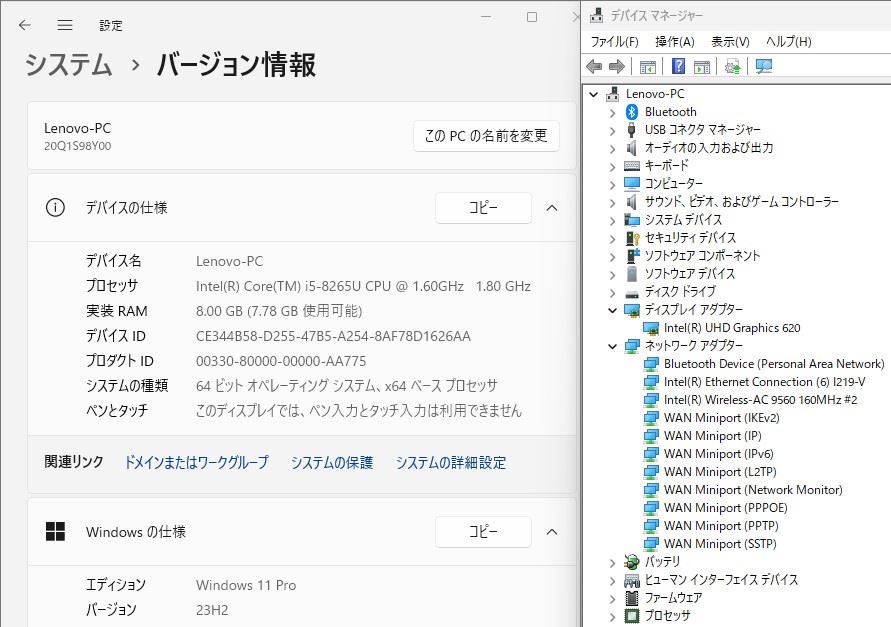Collapse the ネットワーク アダプター node

612,346
